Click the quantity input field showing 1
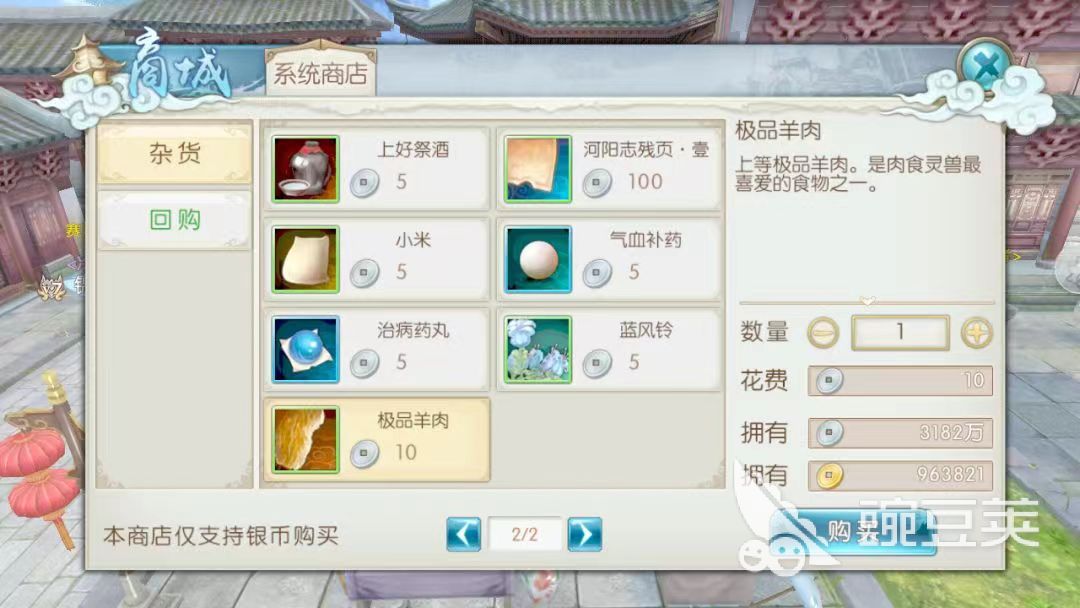The image size is (1080, 608). 900,333
